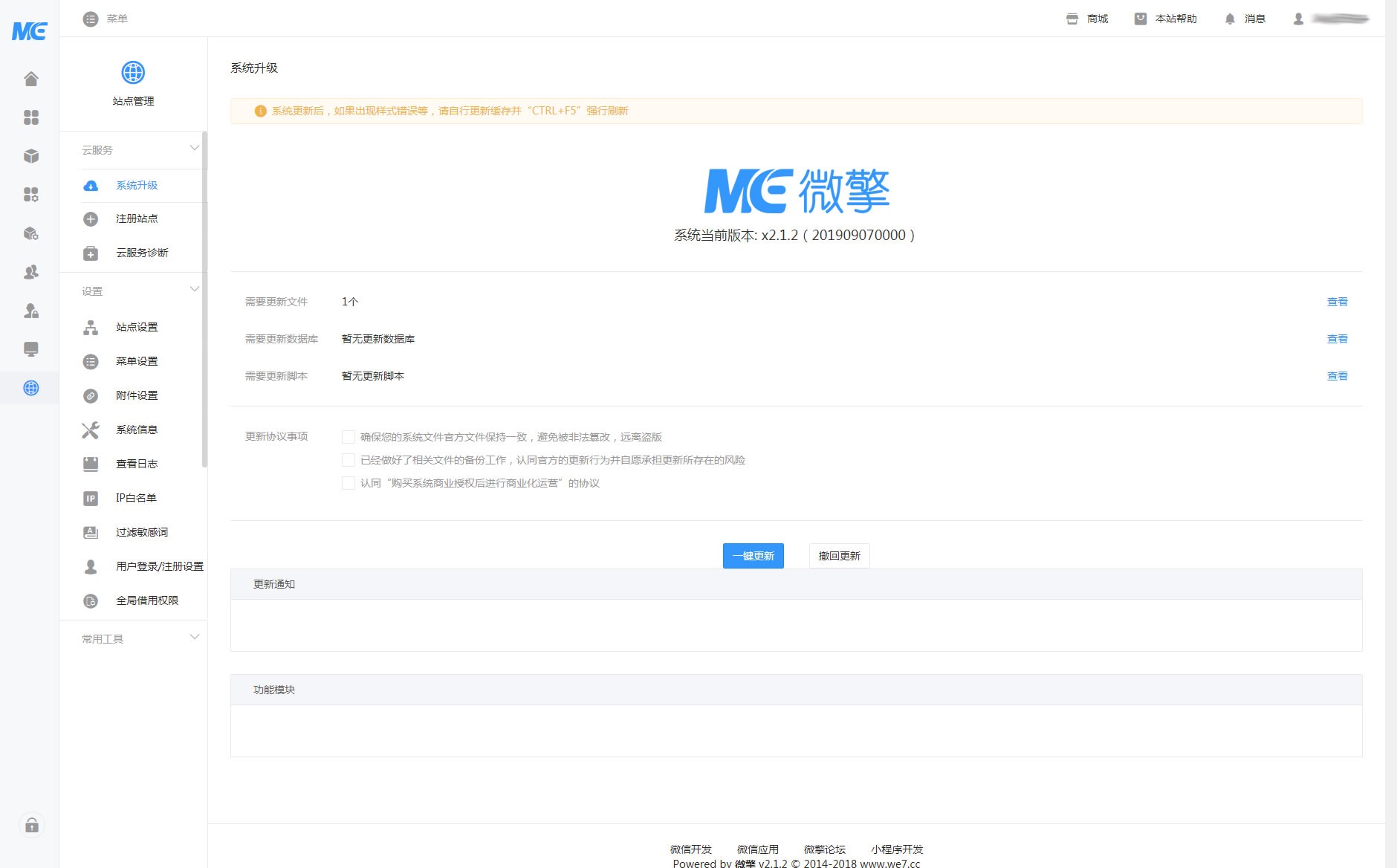Image resolution: width=1397 pixels, height=868 pixels.
Task: Click the MC logo in top-left corner
Action: [30, 31]
